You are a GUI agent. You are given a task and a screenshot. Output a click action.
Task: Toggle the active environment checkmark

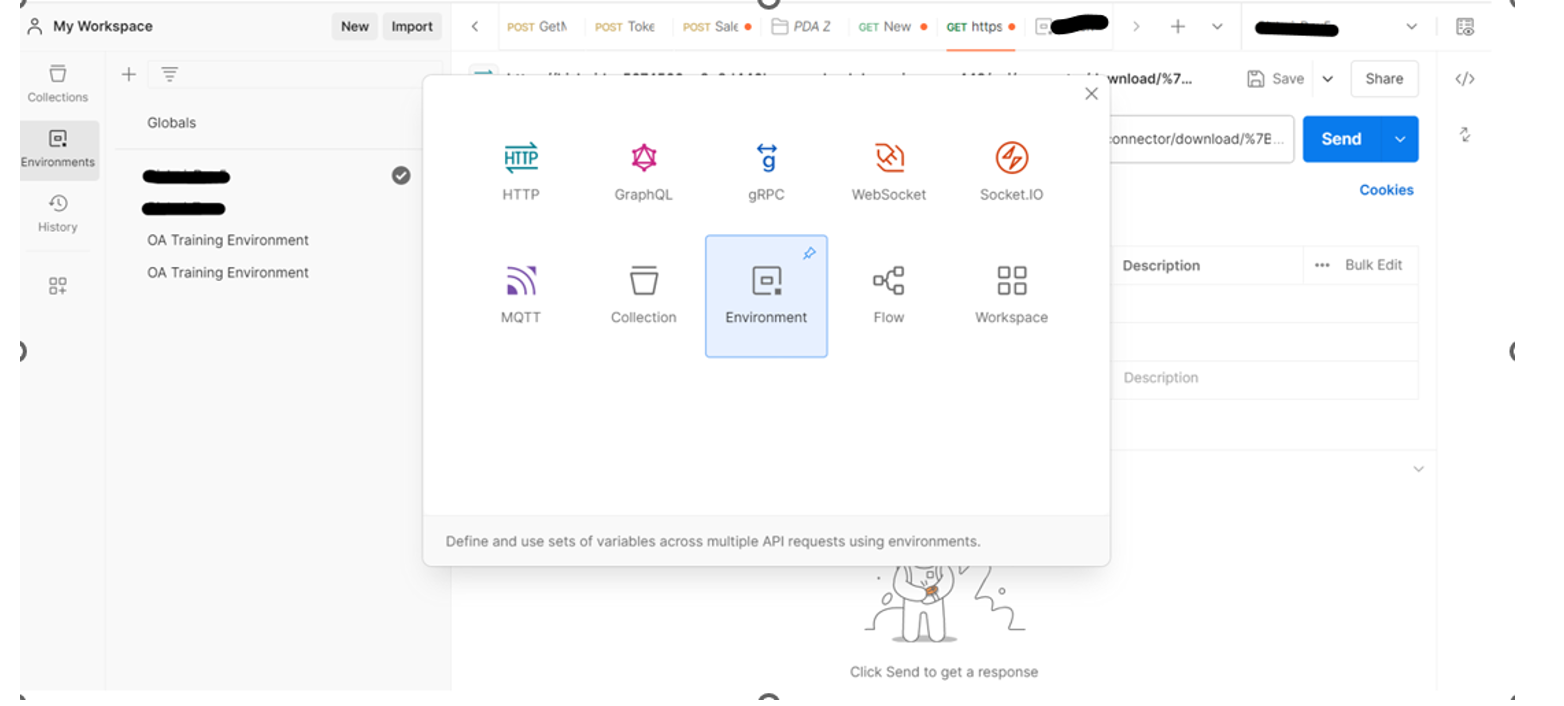[401, 176]
